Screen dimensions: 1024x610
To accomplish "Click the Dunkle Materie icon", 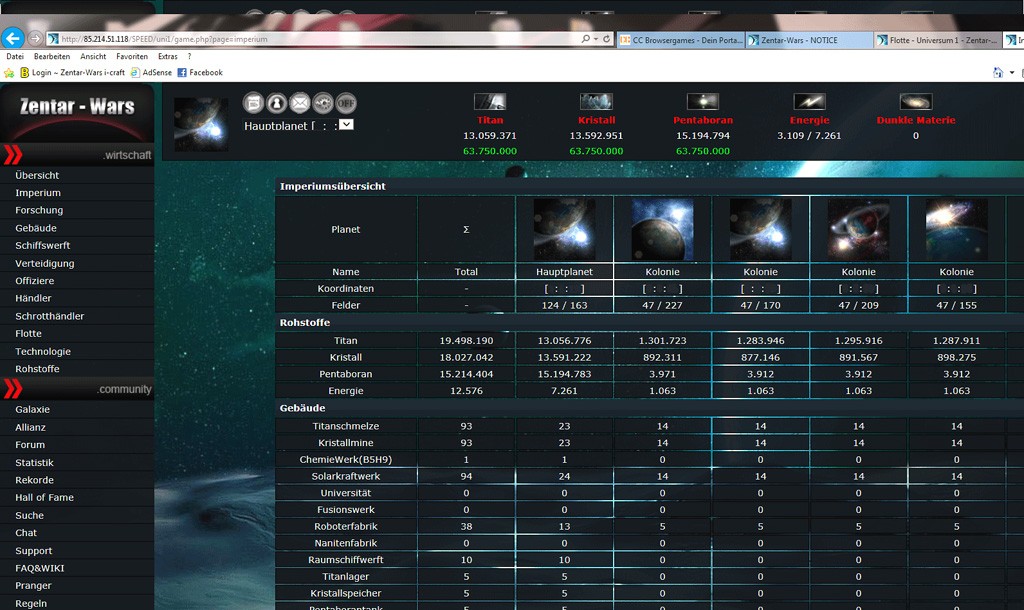I will (915, 102).
